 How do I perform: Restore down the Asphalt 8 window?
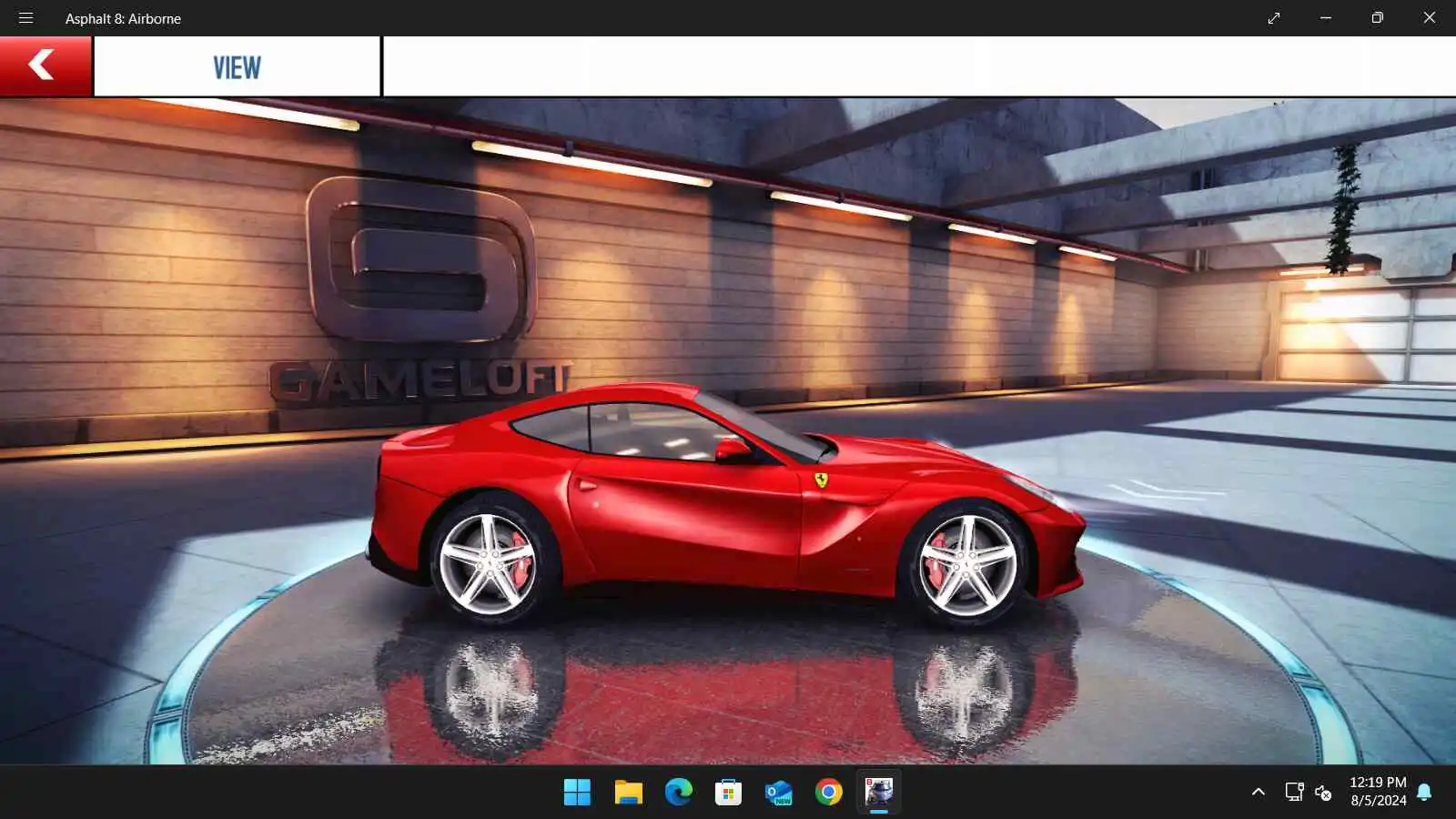click(1378, 18)
